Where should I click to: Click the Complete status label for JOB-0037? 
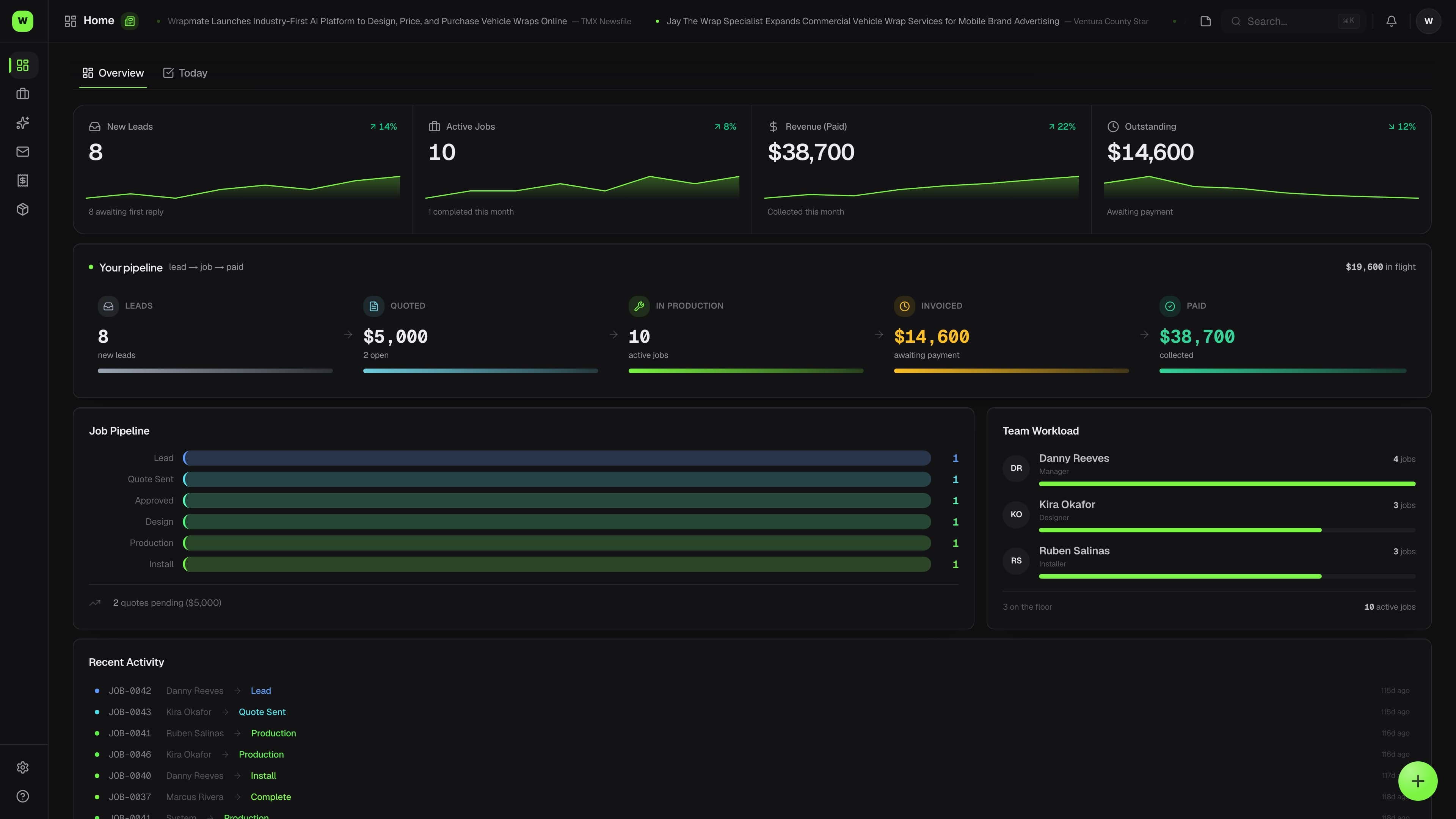click(x=271, y=797)
